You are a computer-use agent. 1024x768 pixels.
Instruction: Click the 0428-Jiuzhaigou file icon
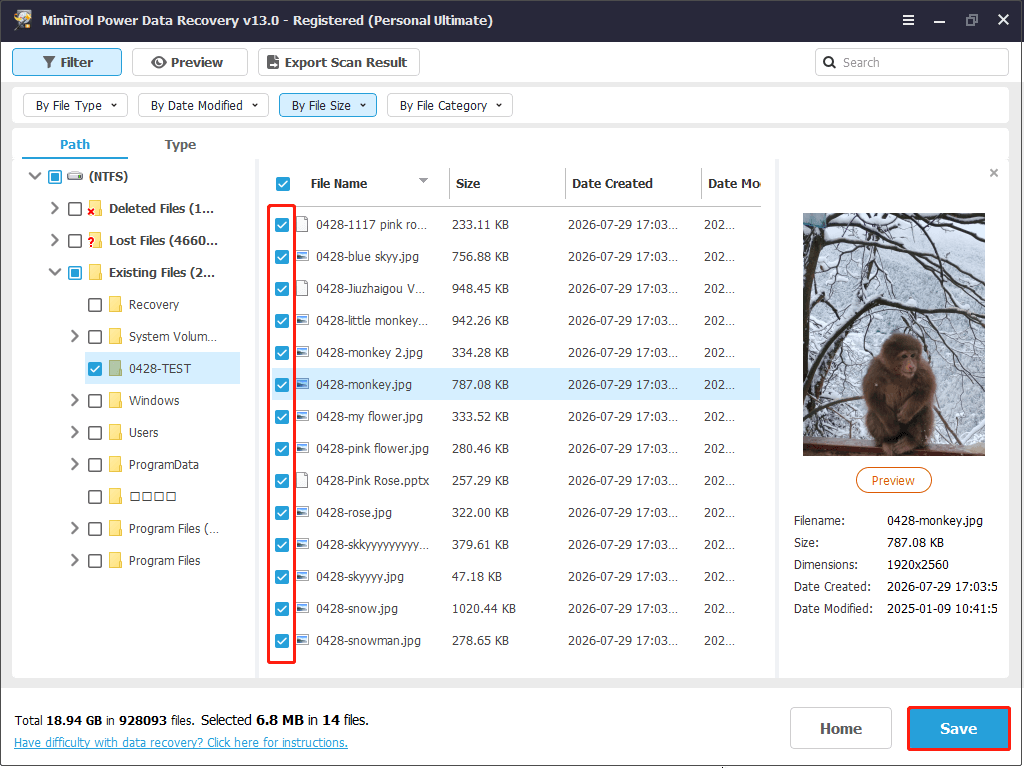click(x=302, y=288)
